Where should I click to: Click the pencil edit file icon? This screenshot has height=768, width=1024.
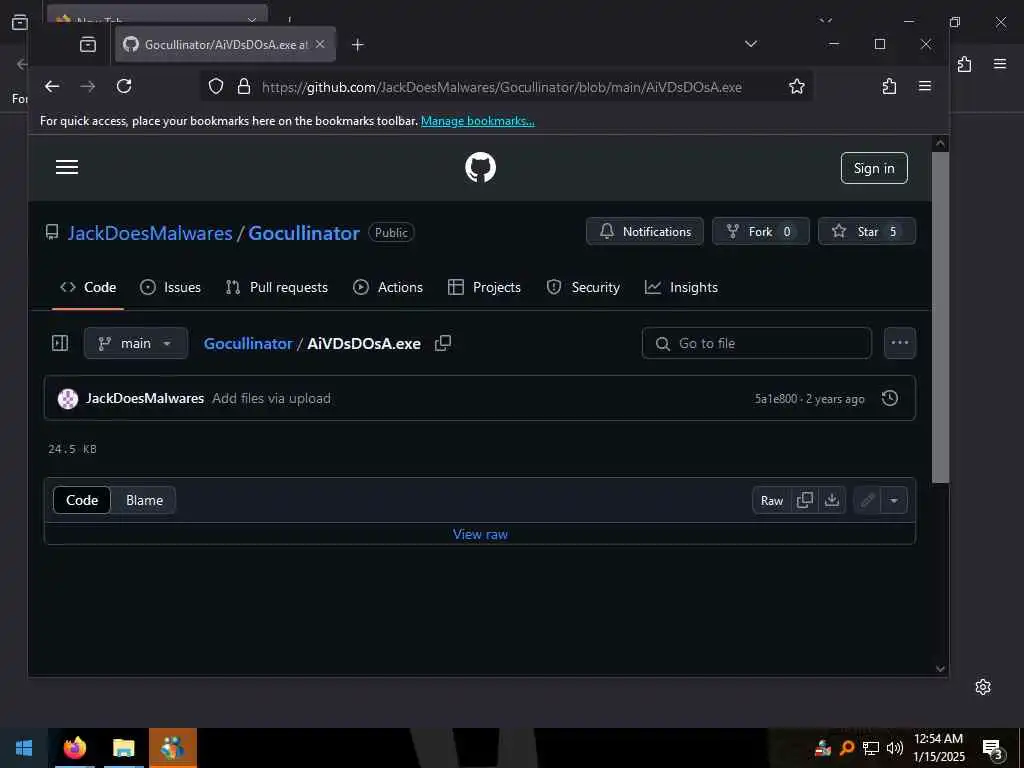867,500
